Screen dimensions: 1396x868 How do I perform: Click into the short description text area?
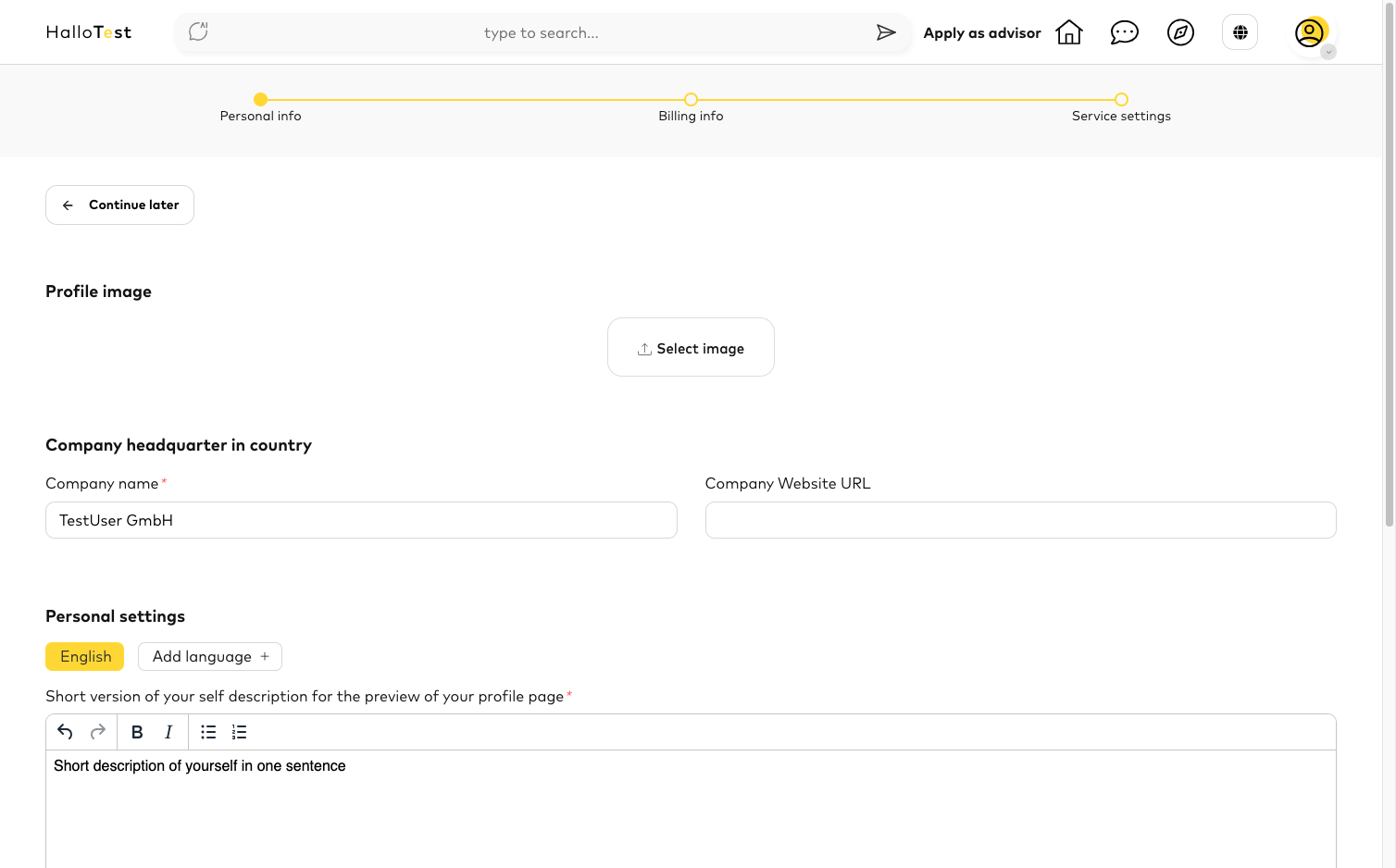[x=691, y=809]
